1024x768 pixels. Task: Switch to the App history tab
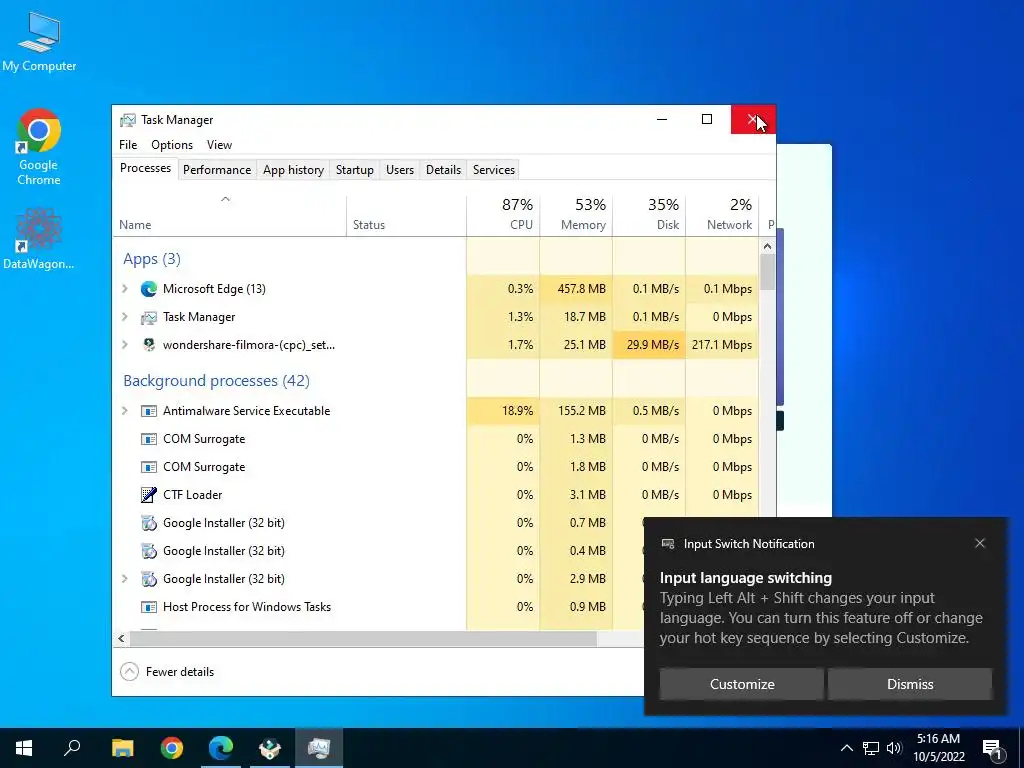293,170
